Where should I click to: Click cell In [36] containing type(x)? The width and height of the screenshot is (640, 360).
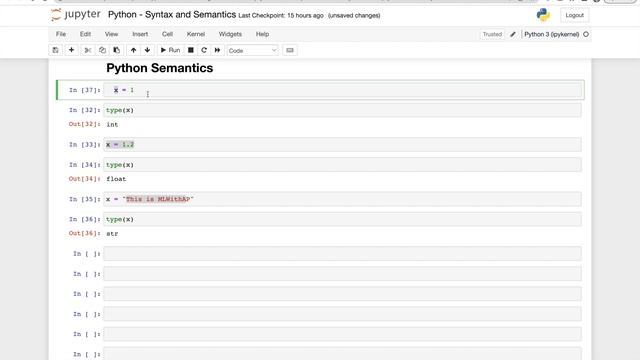point(342,219)
